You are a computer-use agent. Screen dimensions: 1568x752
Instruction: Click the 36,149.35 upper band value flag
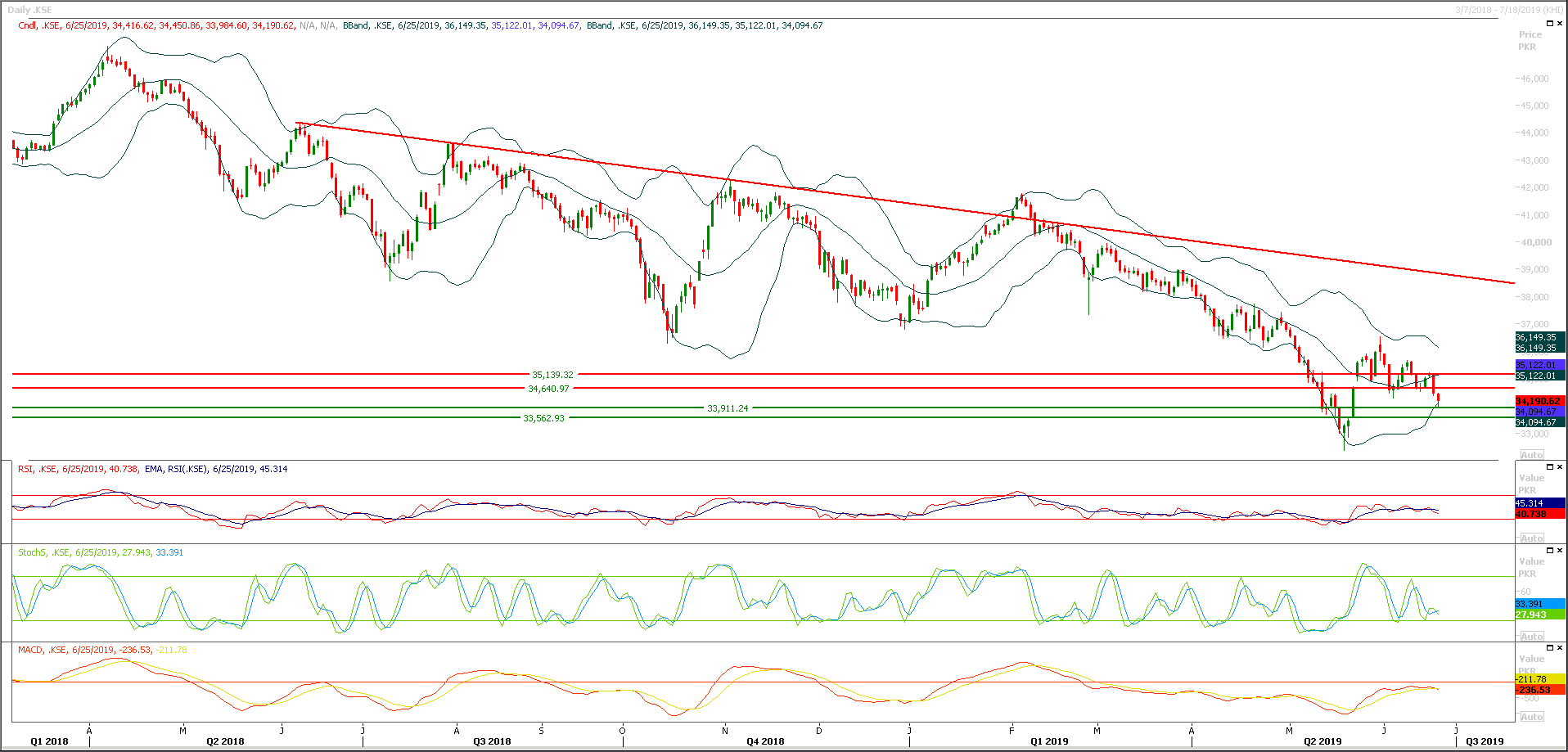tap(1538, 337)
